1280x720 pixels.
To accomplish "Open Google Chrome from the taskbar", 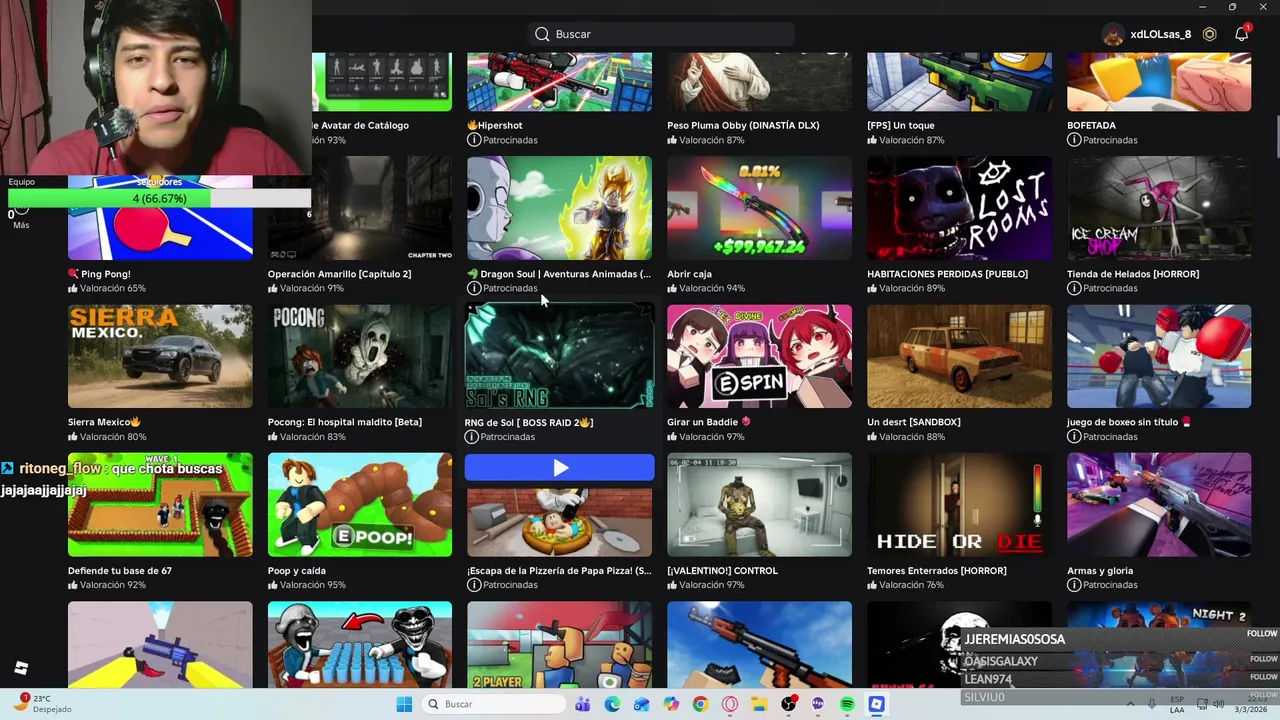I will coord(700,704).
